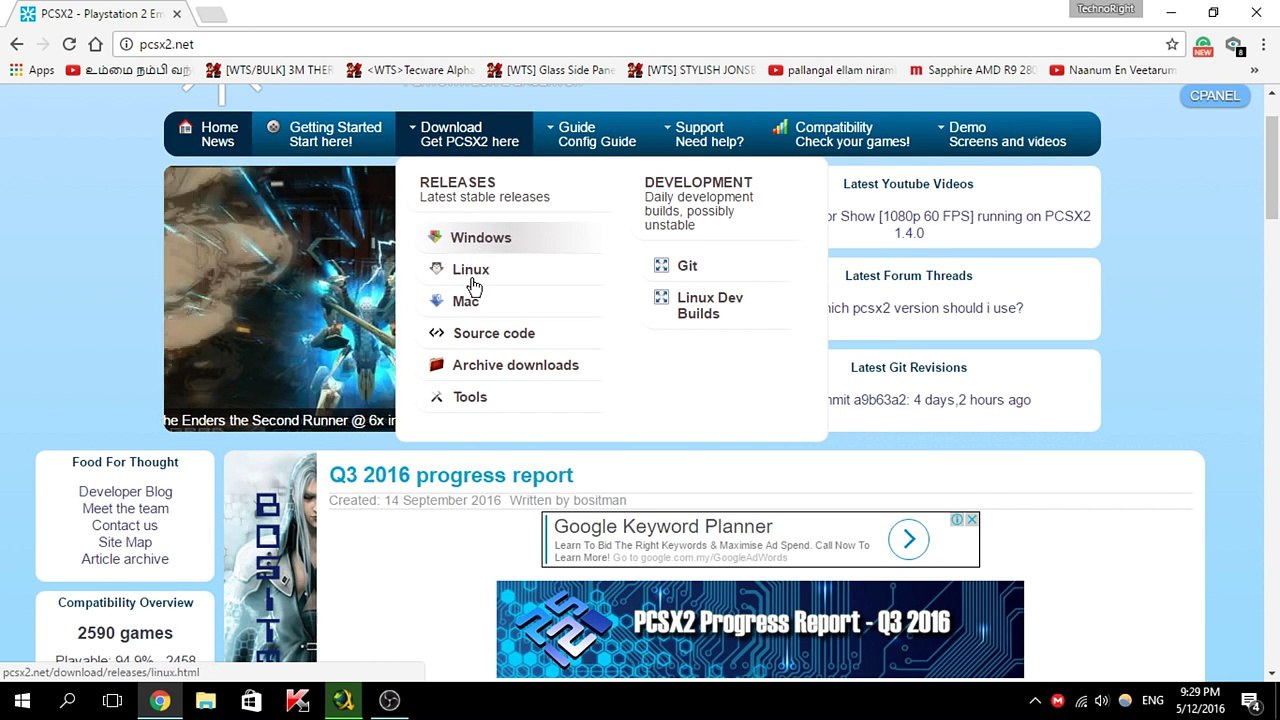The width and height of the screenshot is (1280, 720).
Task: Select Source code download entry
Action: (x=494, y=333)
